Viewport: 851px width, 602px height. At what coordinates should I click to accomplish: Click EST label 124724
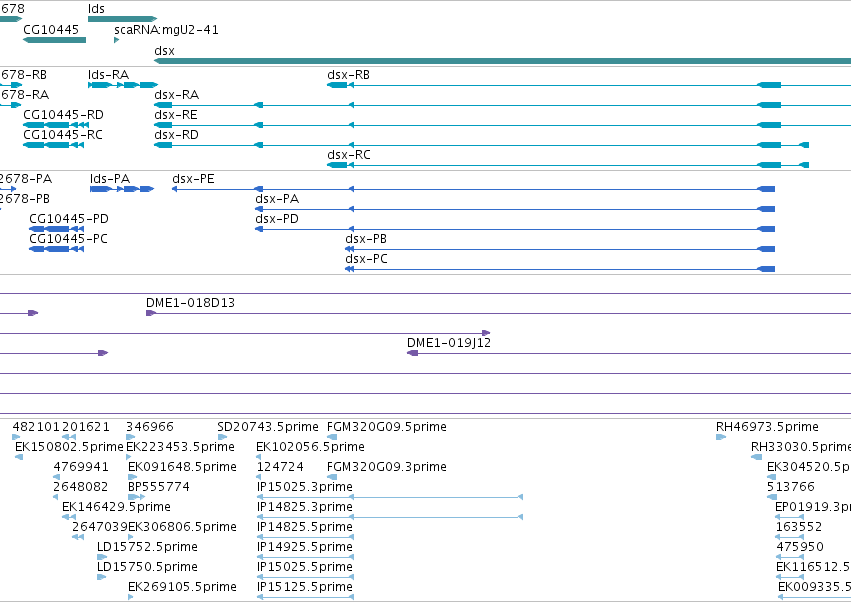point(280,467)
